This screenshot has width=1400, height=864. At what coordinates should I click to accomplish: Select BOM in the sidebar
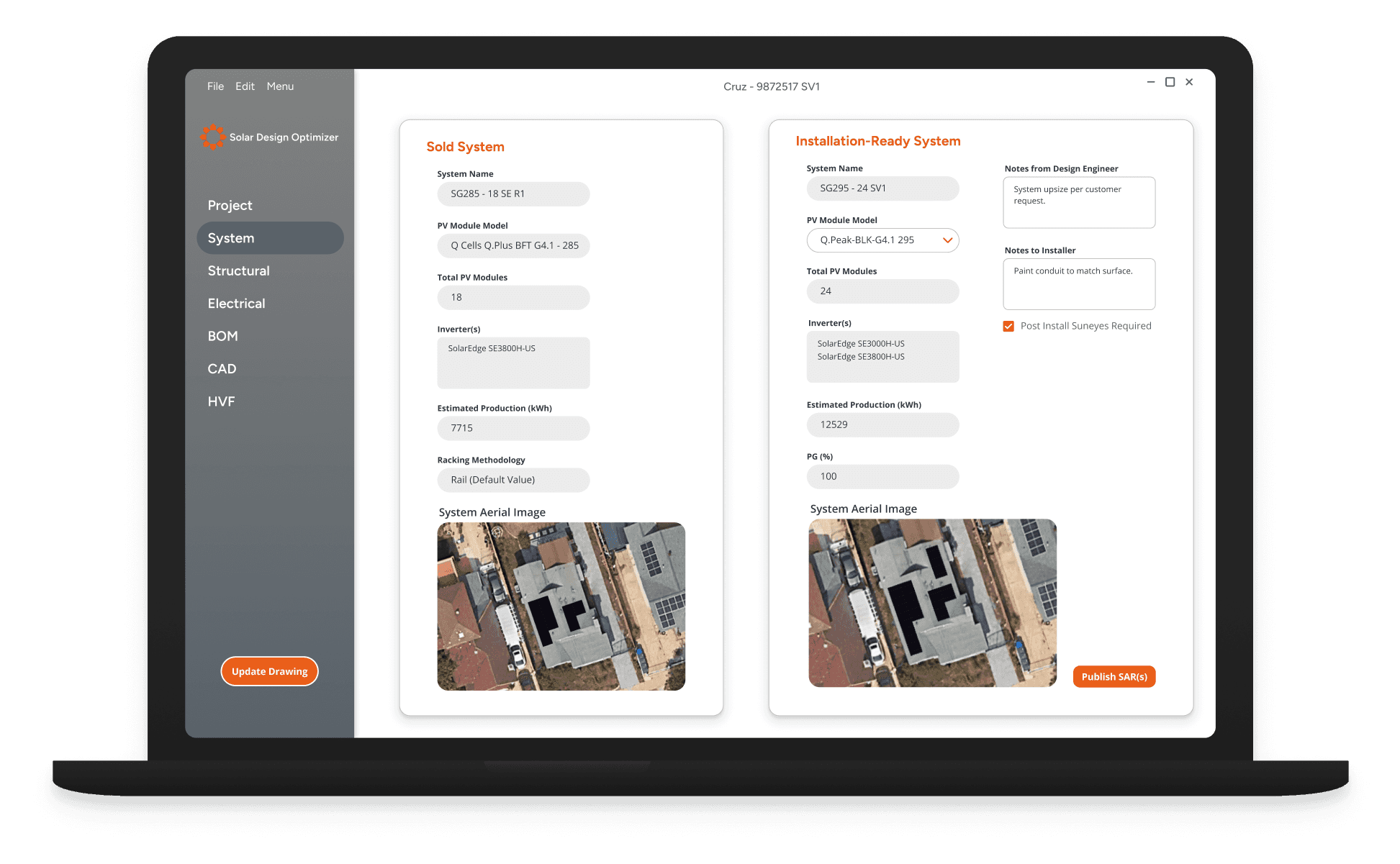222,336
